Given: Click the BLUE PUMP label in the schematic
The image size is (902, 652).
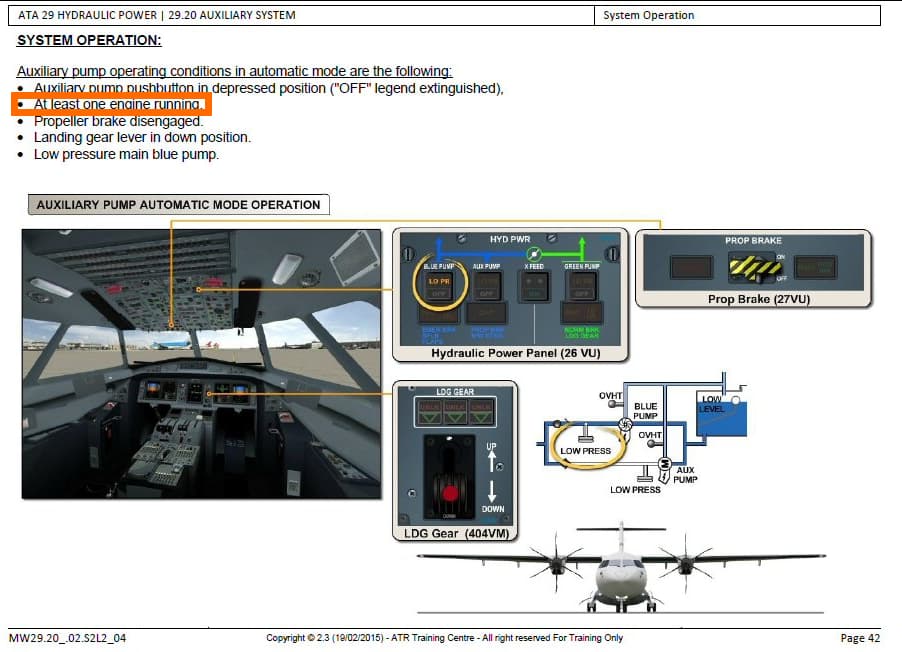Looking at the screenshot, I should click(x=645, y=411).
